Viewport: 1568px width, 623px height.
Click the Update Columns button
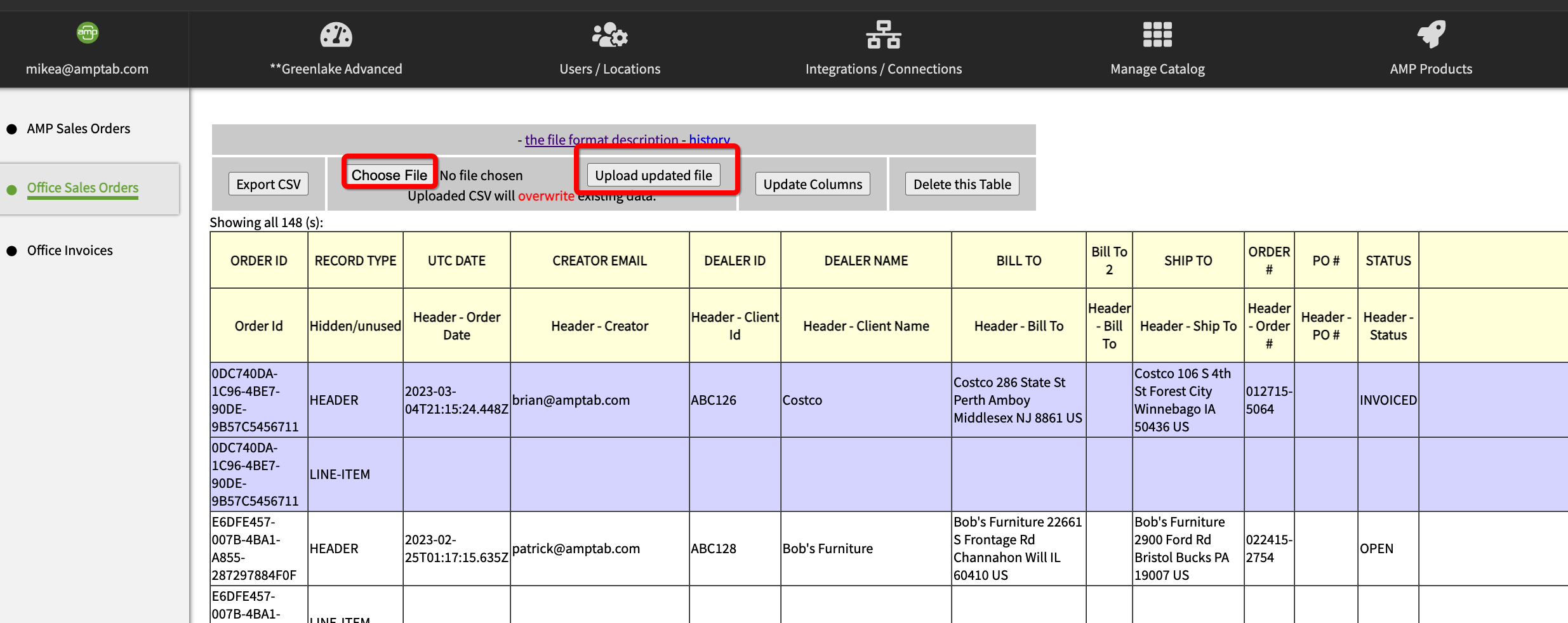813,184
